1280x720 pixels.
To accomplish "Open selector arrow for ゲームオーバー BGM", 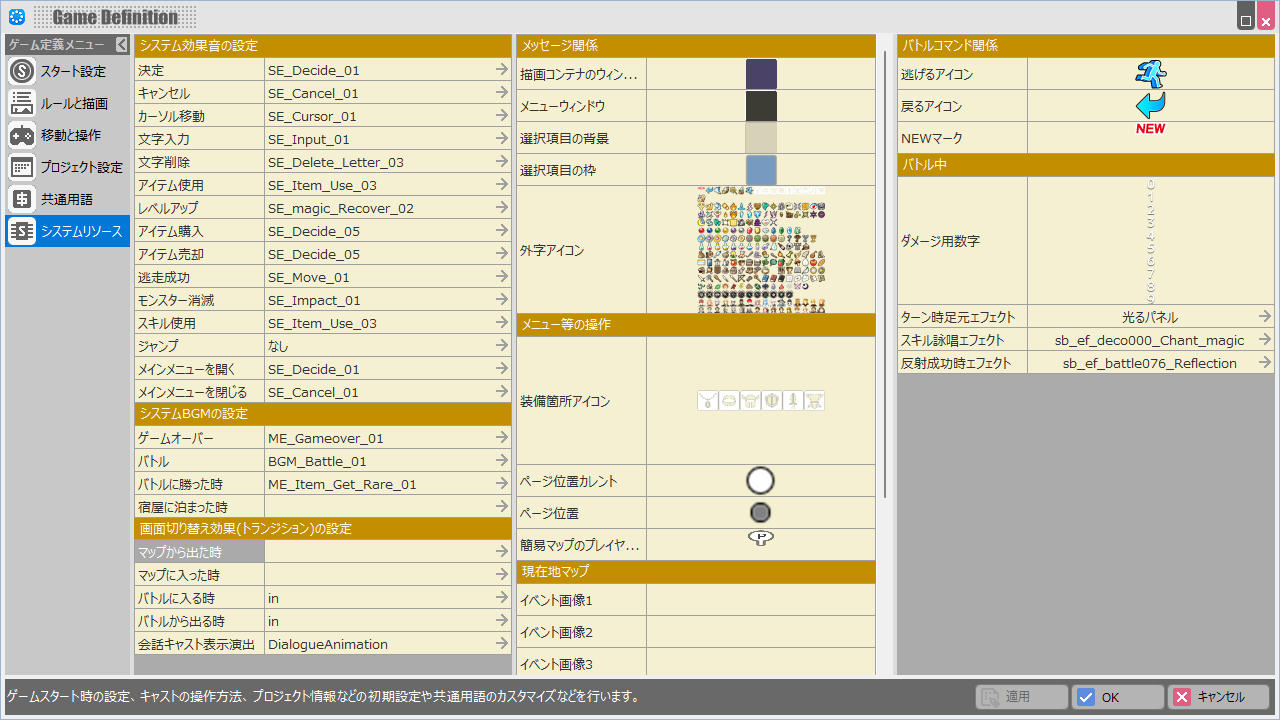I will (x=502, y=438).
